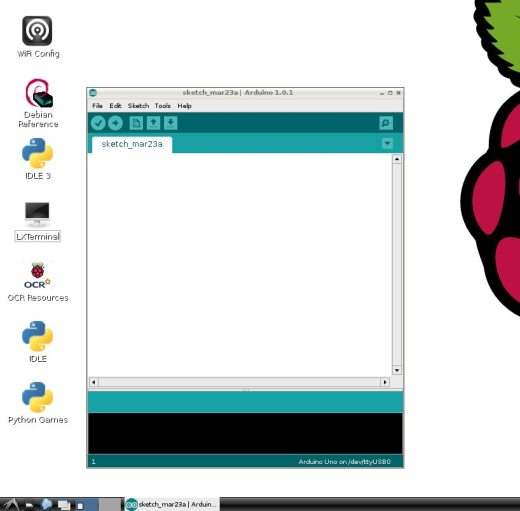Open the Sketch menu
This screenshot has height=511, width=520.
pos(138,106)
